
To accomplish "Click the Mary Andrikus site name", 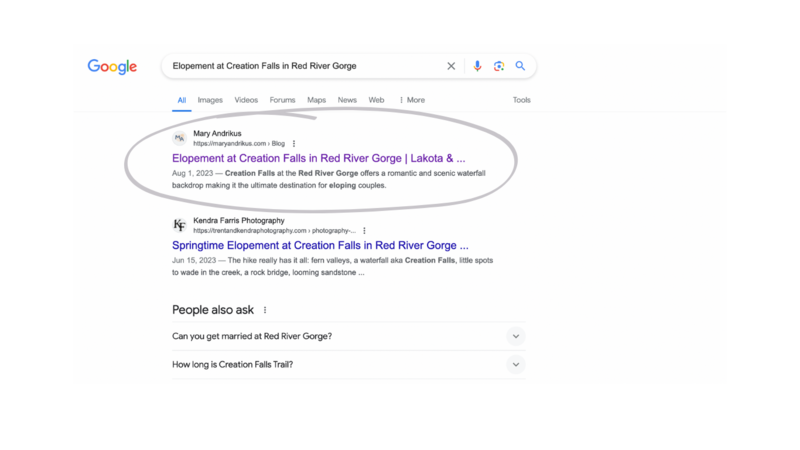I will (x=217, y=133).
